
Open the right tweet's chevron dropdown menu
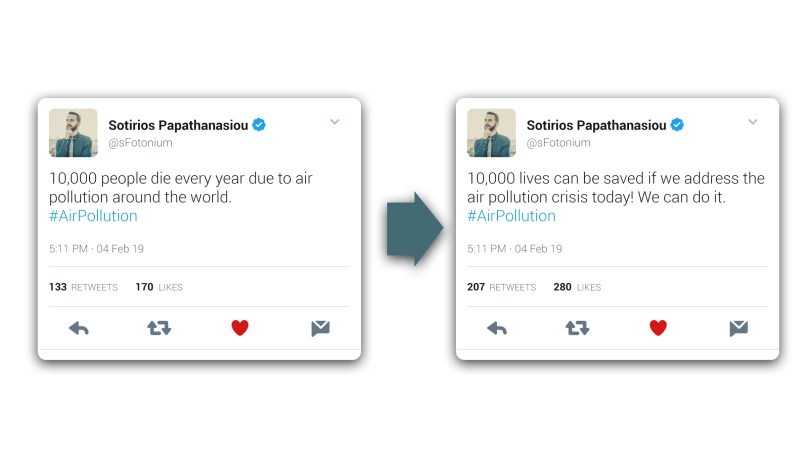(753, 122)
